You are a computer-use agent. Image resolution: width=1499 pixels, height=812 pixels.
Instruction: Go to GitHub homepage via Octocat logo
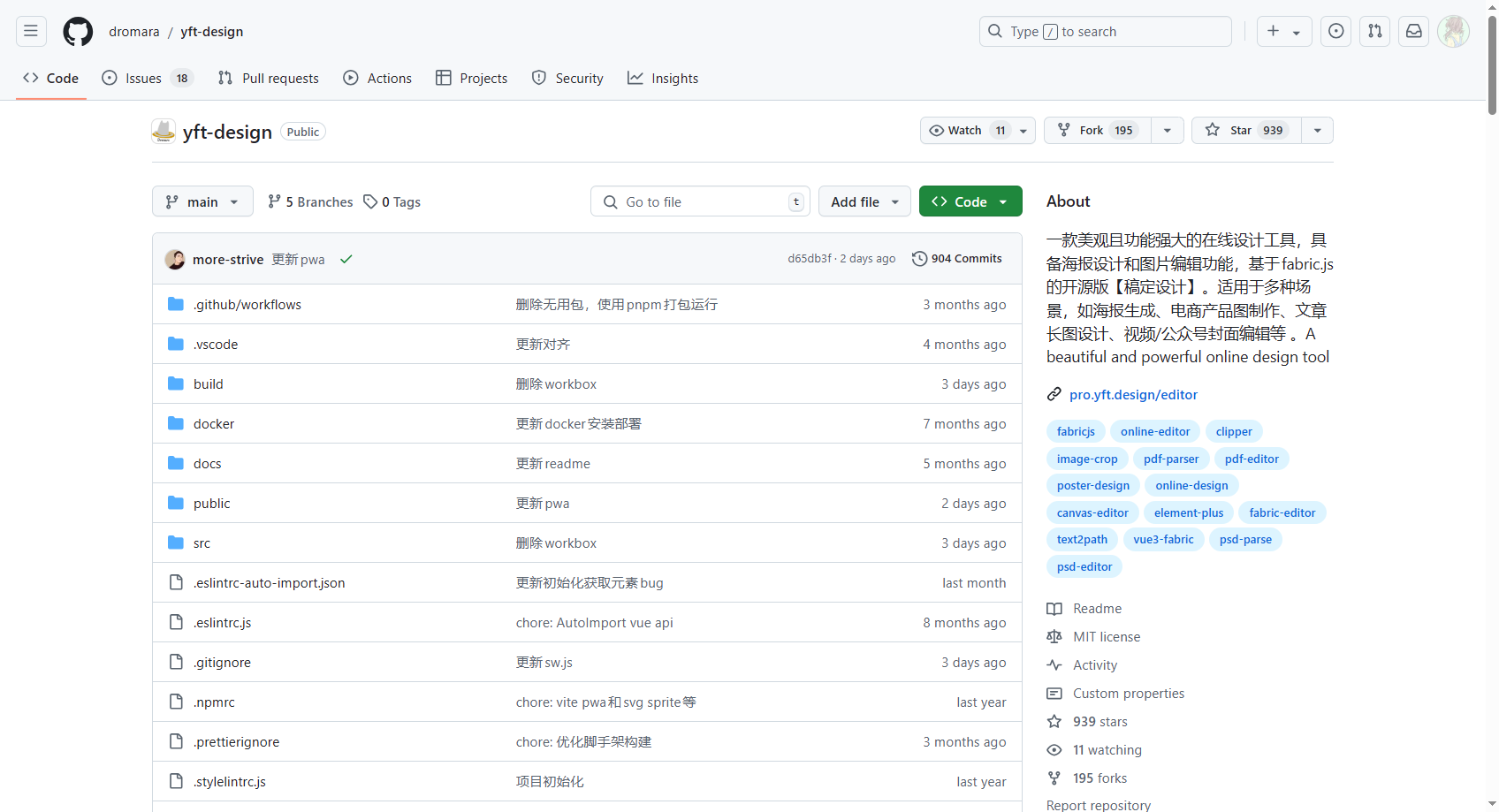[78, 31]
